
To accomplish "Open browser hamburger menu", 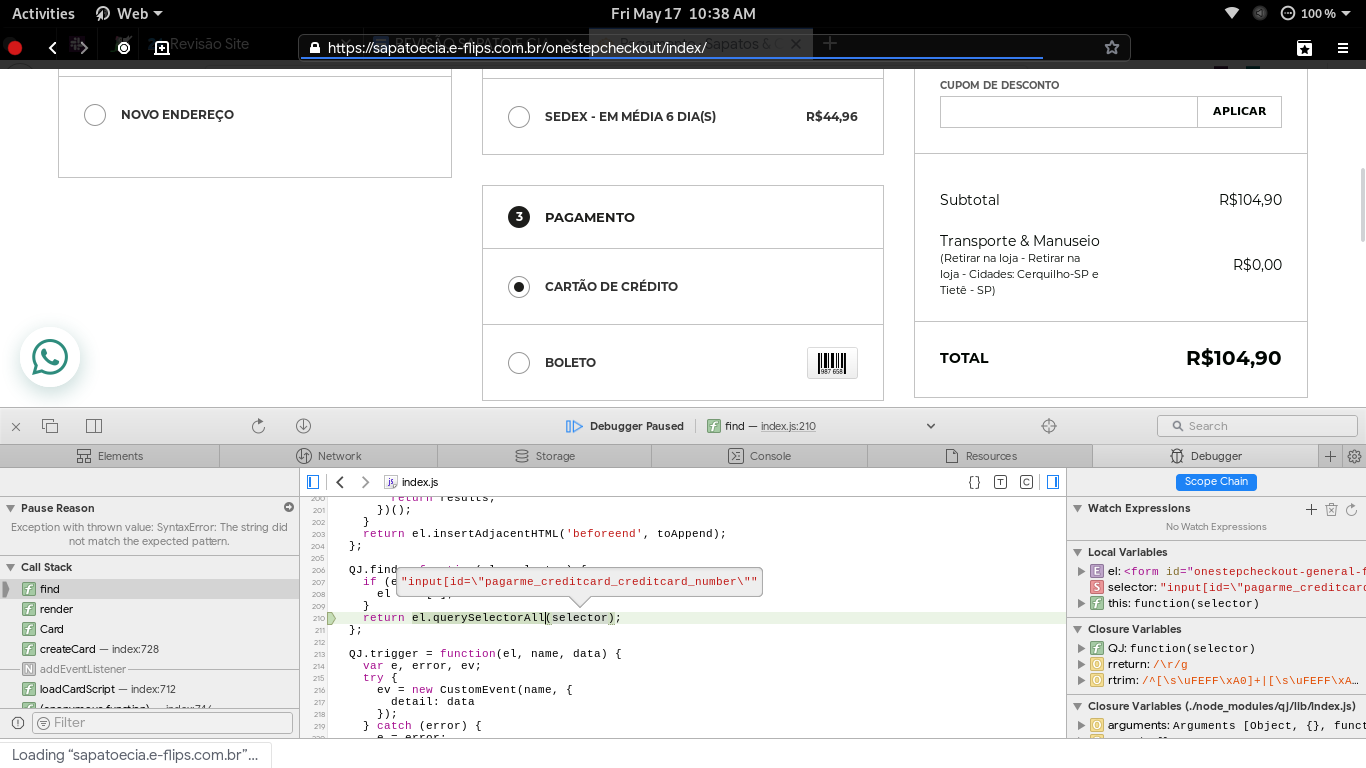I will (1343, 47).
